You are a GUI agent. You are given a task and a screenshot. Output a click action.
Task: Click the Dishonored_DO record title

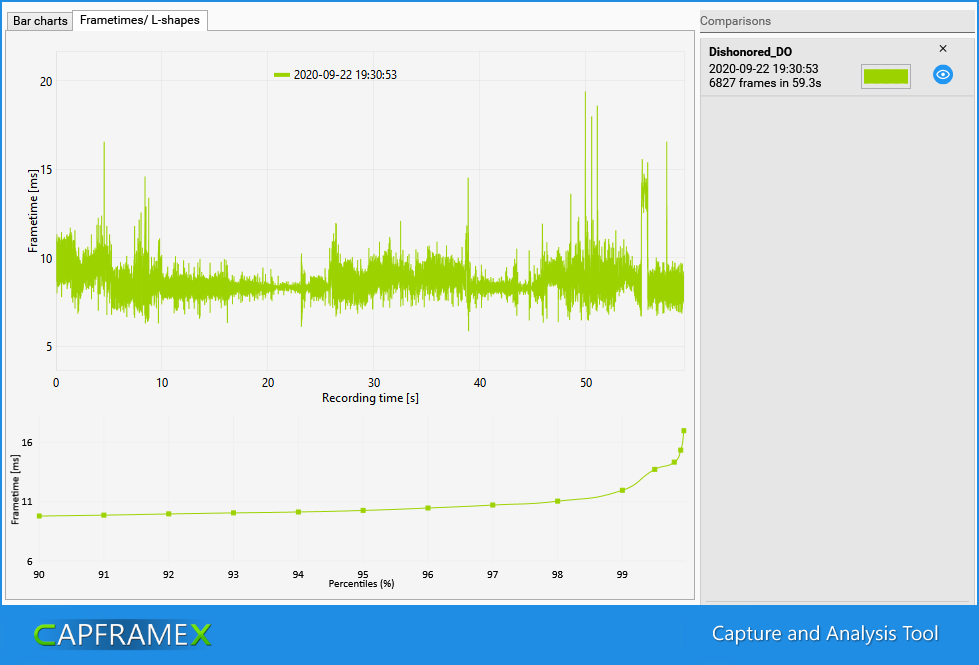click(x=750, y=52)
